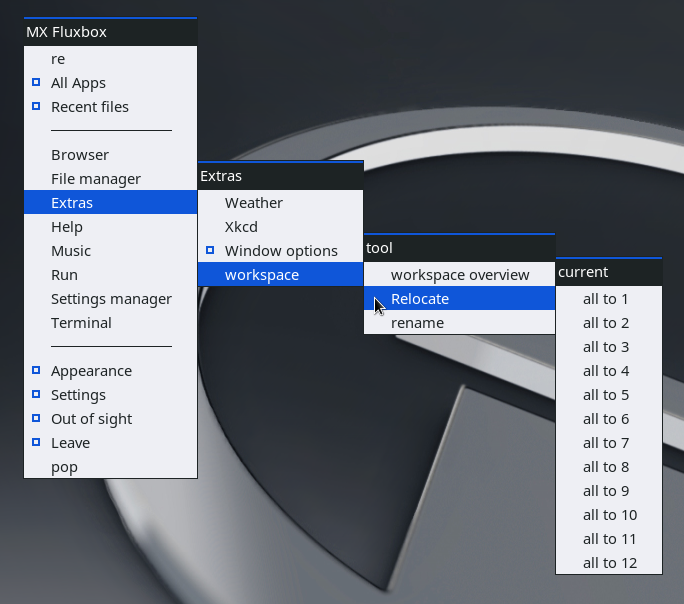Open the All Apps submenu
684x604 pixels.
point(110,82)
